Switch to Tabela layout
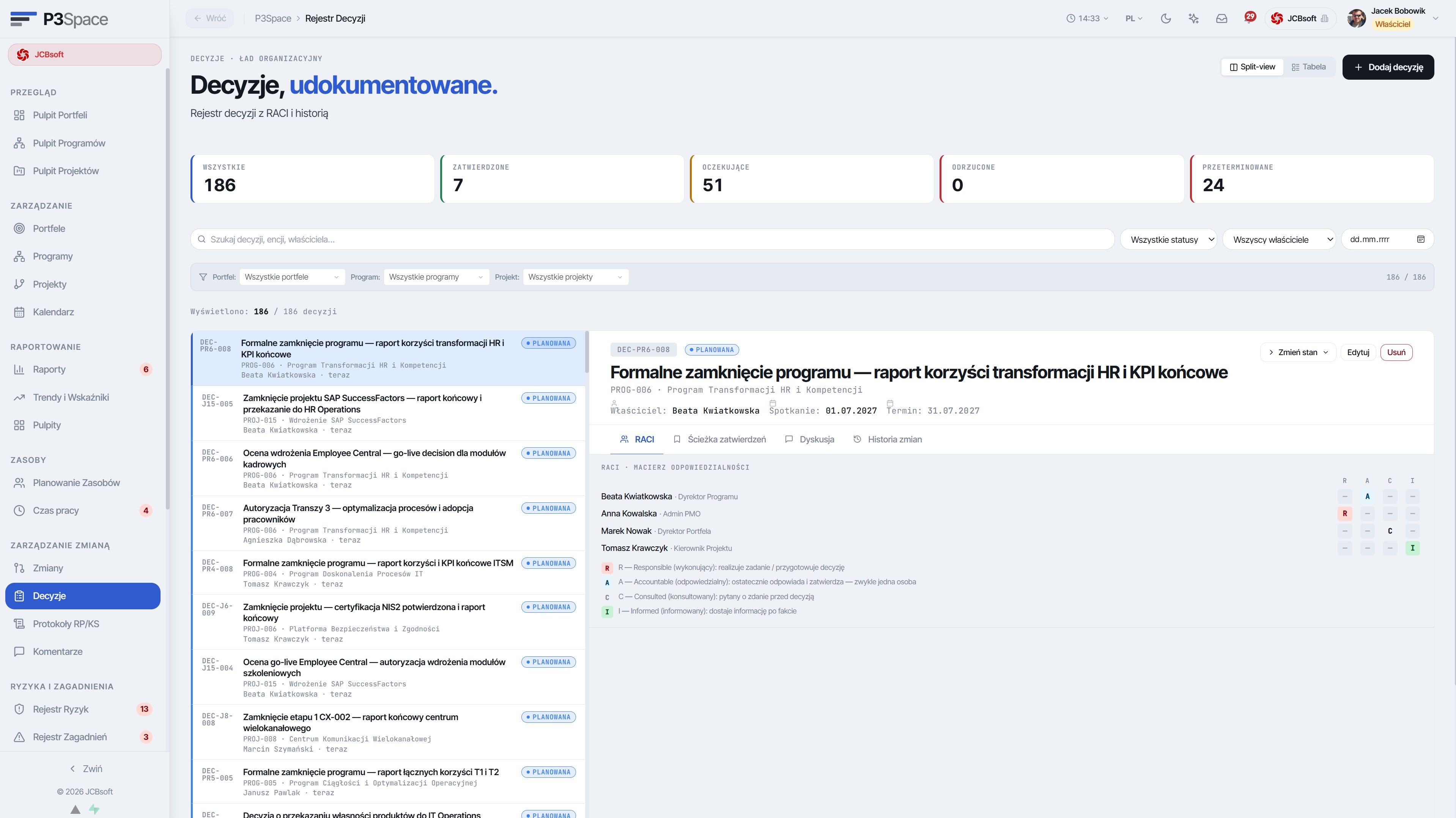Image resolution: width=1456 pixels, height=818 pixels. click(x=1308, y=67)
